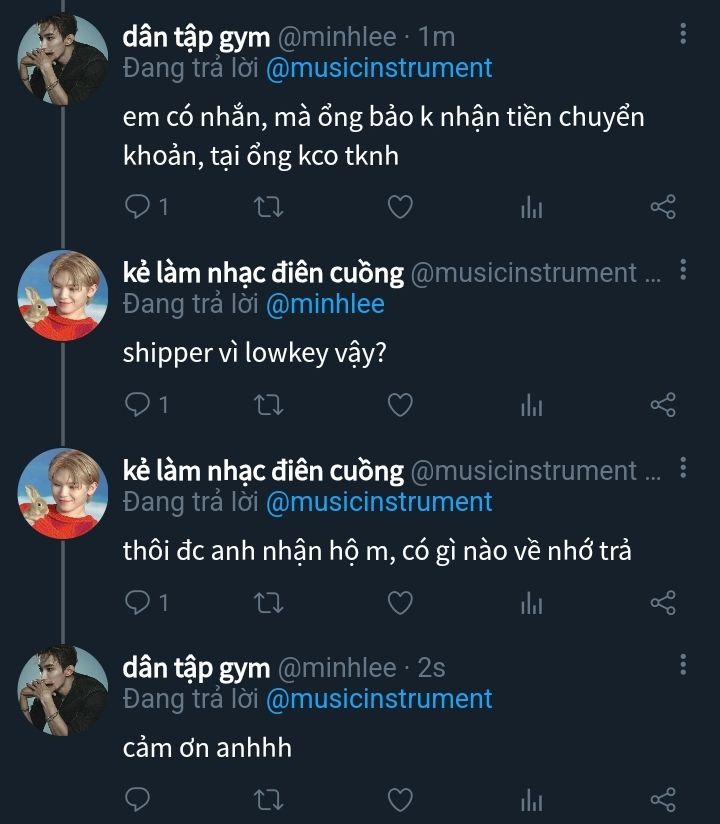Open more options for the first tweet

(x=683, y=35)
